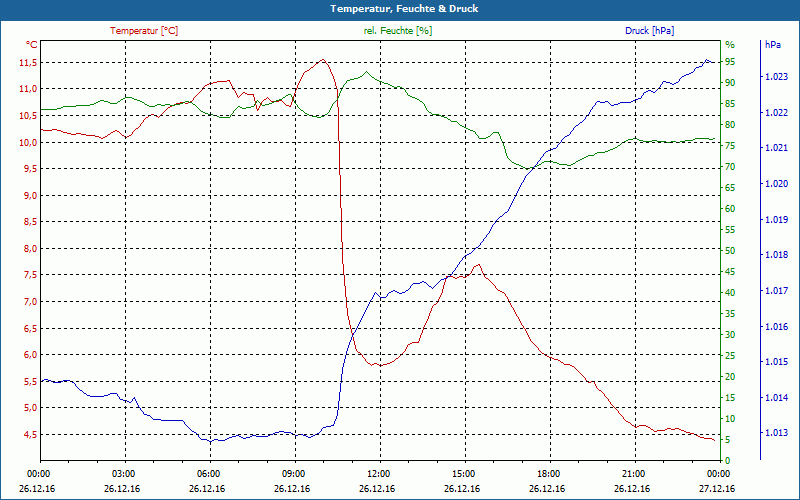The height and width of the screenshot is (500, 800).
Task: Click the red "°C" axis unit label
Action: (32, 45)
